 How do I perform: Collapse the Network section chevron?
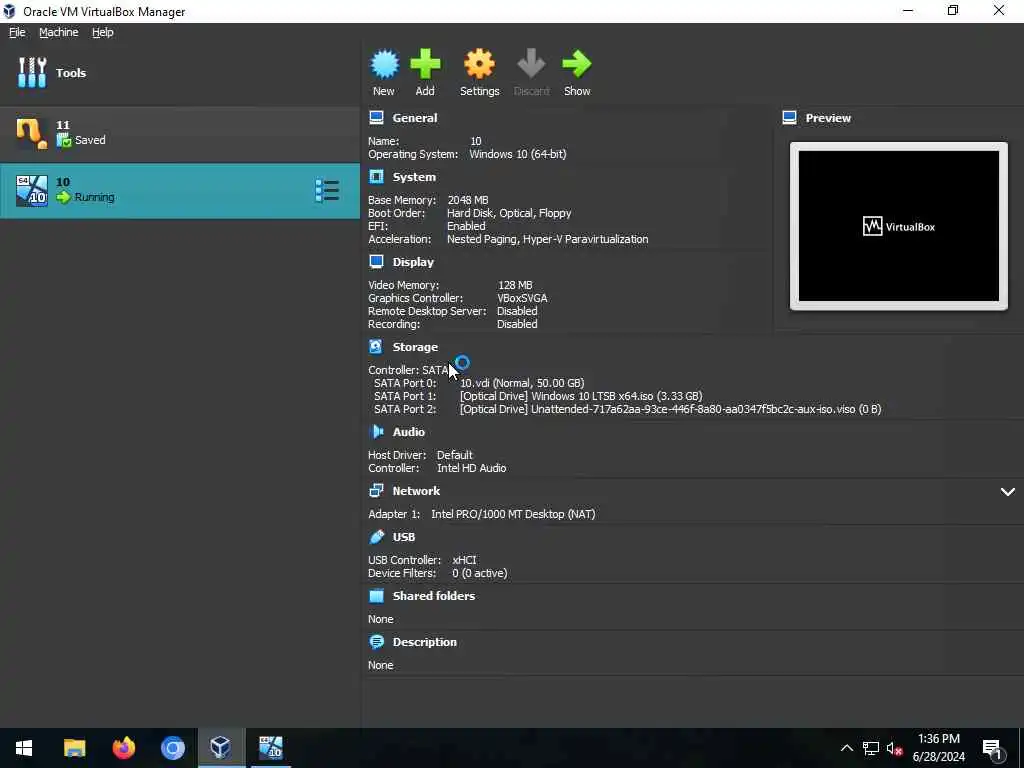click(1007, 492)
